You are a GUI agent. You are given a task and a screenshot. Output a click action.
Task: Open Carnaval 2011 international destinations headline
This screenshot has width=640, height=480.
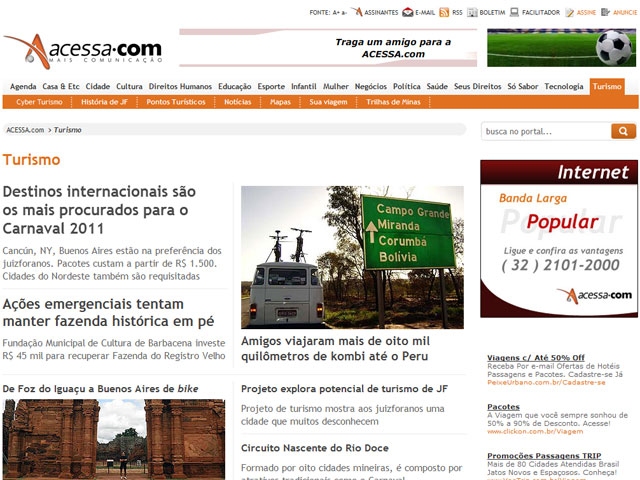click(x=99, y=210)
